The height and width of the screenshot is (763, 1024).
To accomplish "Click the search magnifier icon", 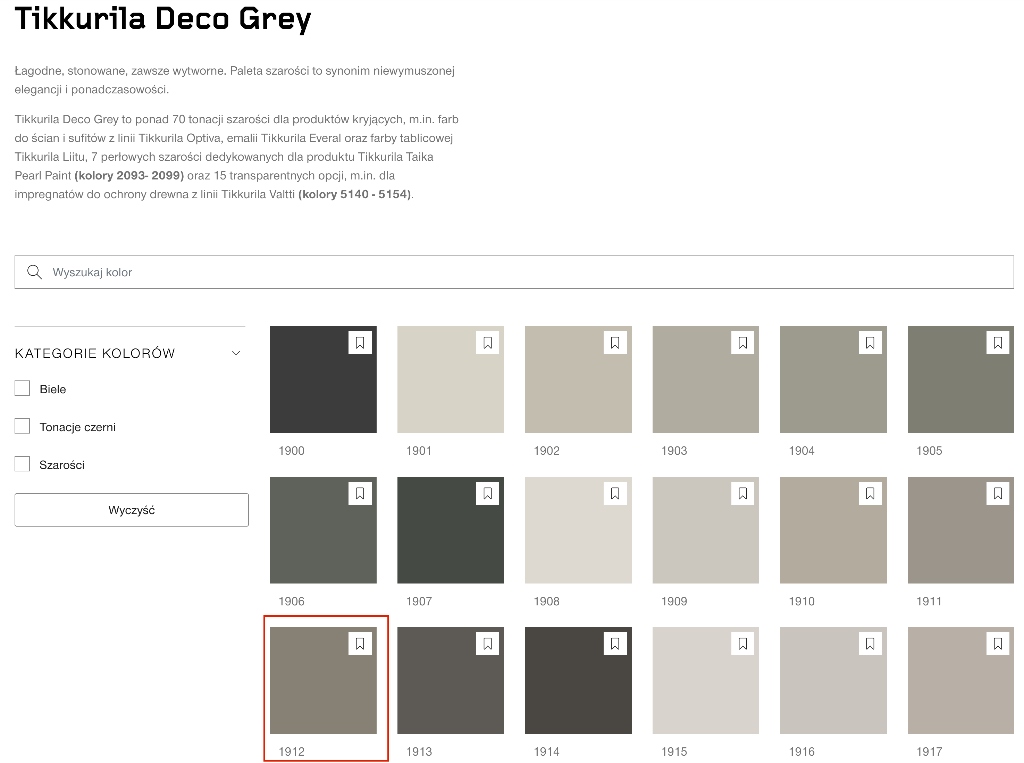I will tap(35, 272).
